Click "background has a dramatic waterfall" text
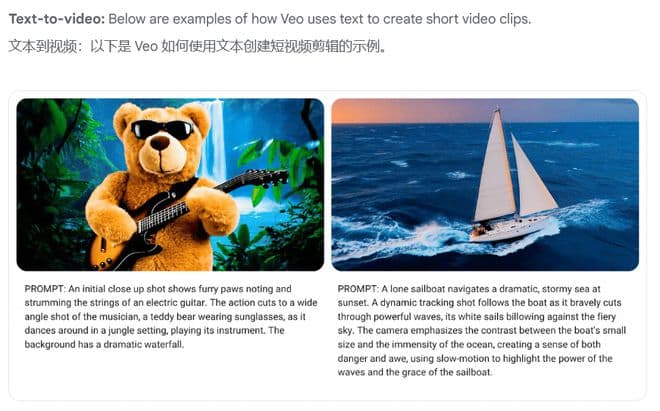Viewport: 660px width, 411px height. click(104, 344)
